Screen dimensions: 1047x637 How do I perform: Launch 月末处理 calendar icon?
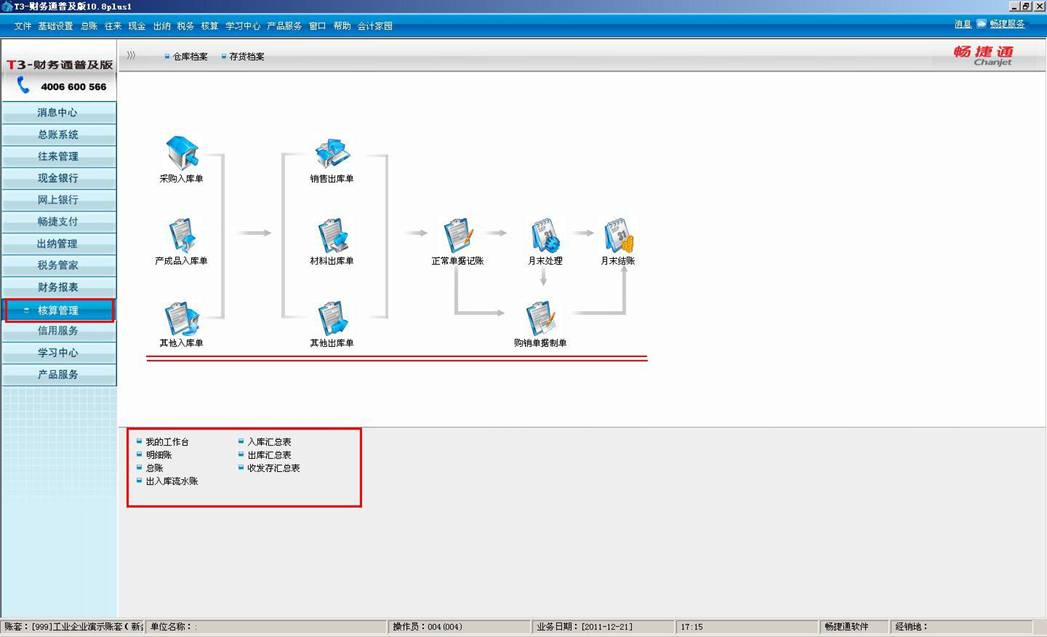click(x=545, y=235)
